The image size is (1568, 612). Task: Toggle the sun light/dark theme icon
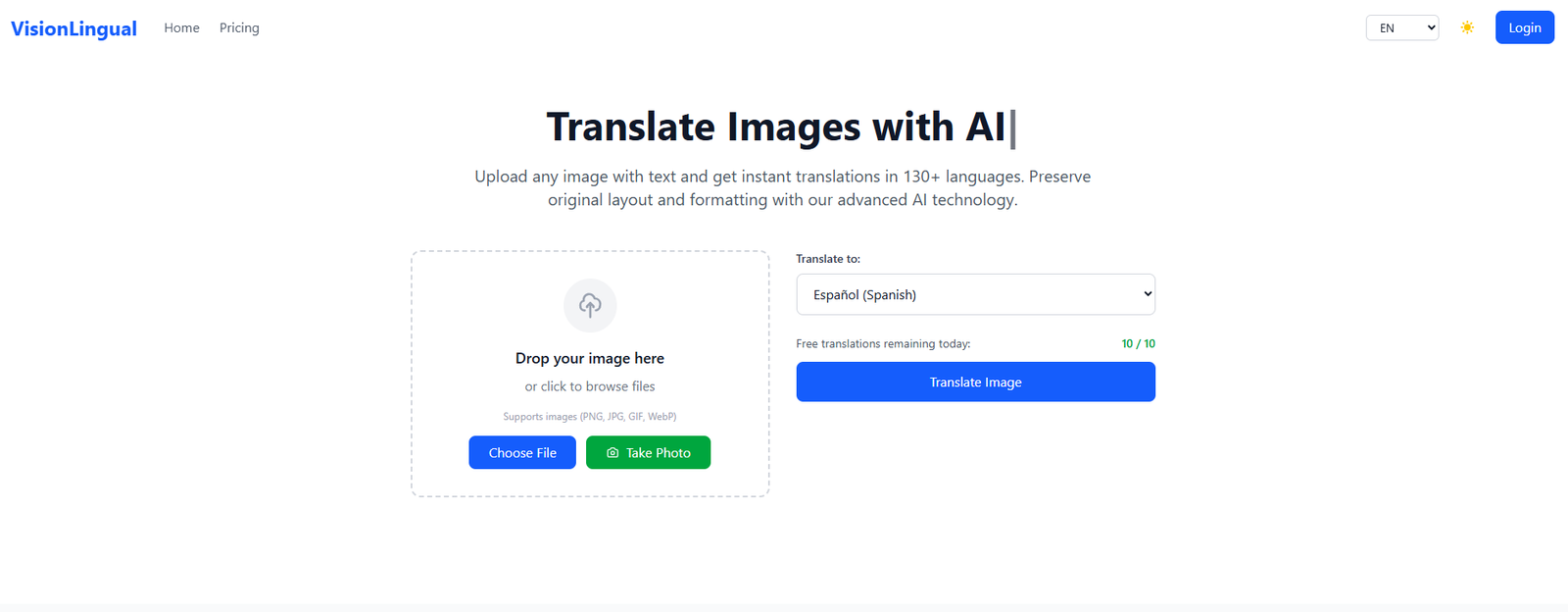point(1467,27)
